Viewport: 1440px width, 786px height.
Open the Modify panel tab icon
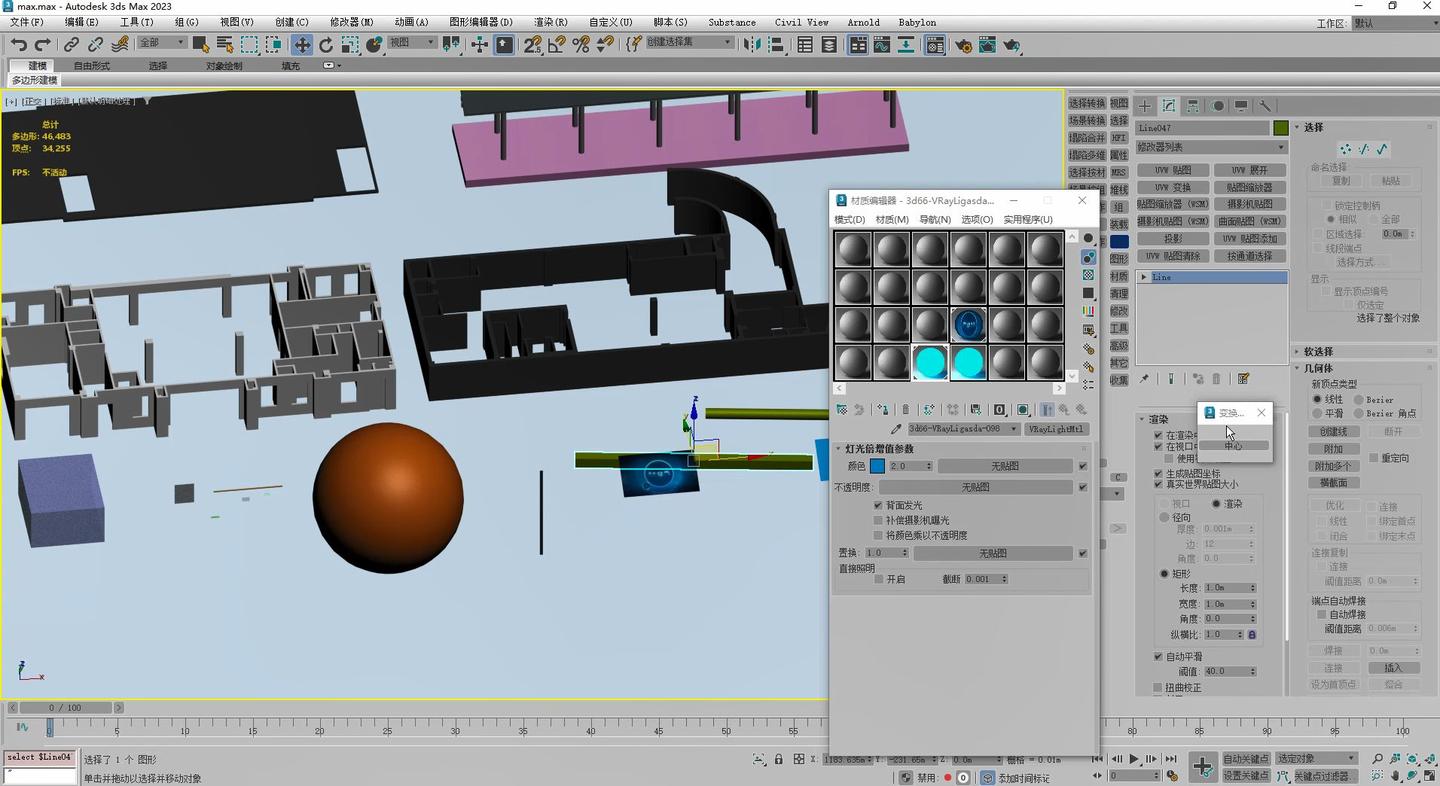coord(1169,105)
